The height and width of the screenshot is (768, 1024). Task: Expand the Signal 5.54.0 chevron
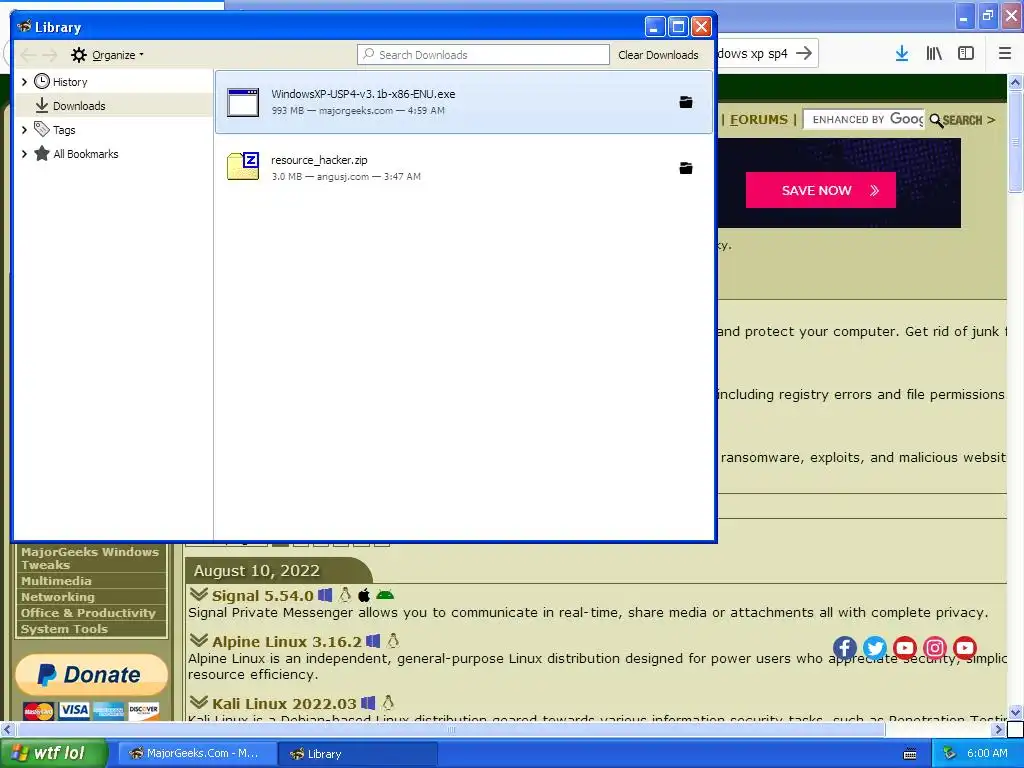(x=199, y=594)
